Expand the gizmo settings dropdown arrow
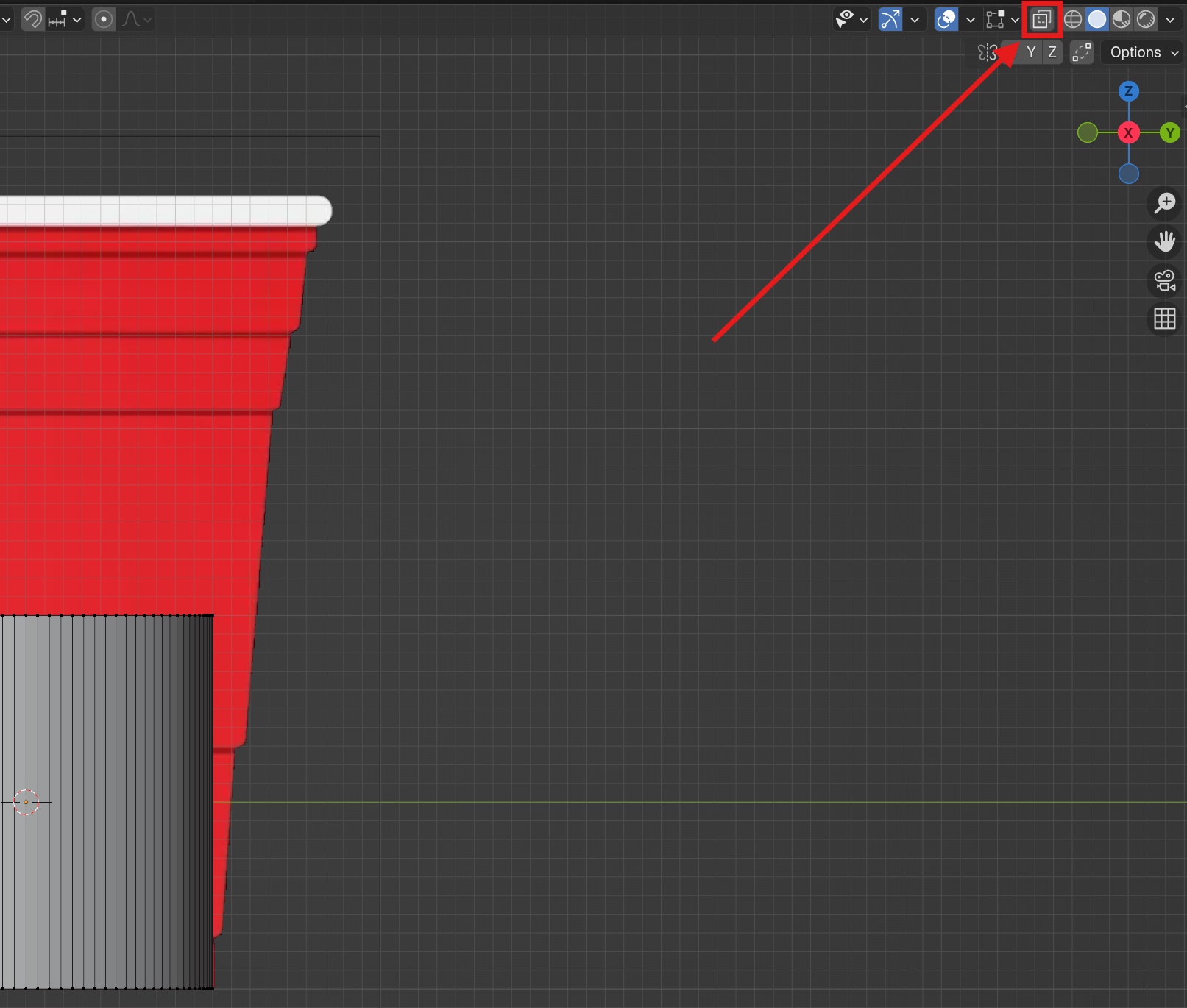This screenshot has height=1008, width=1187. pos(915,20)
